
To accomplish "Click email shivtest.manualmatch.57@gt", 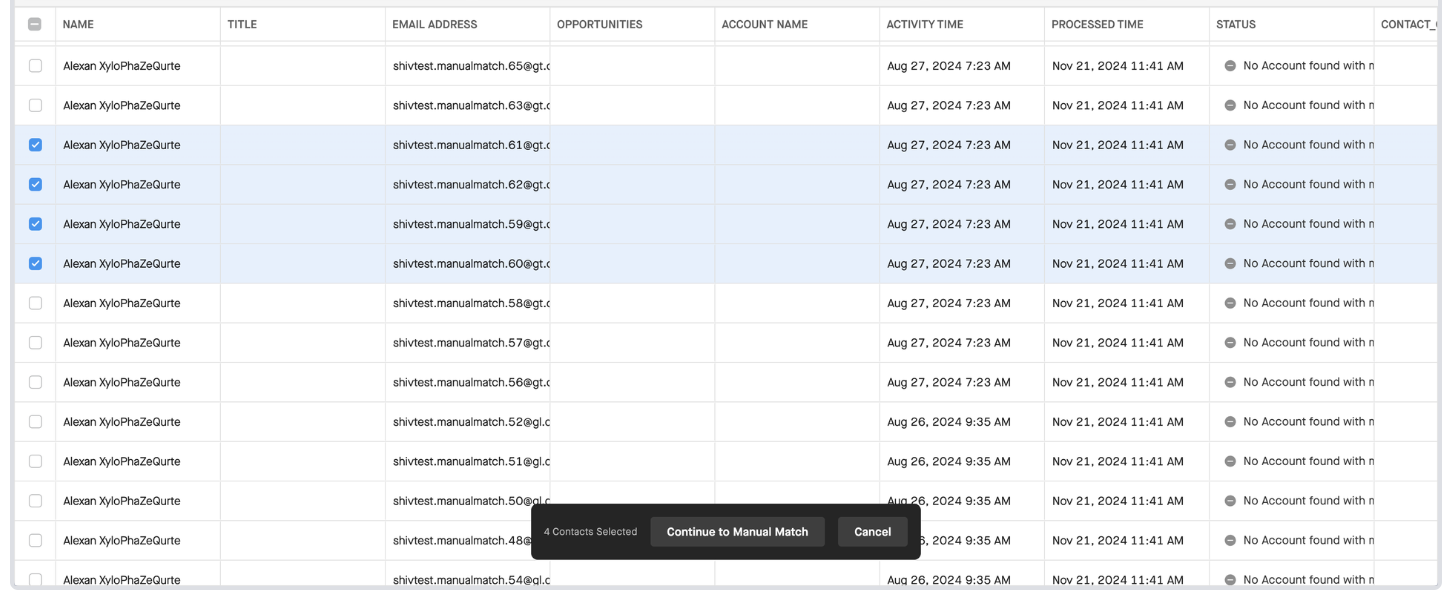I will point(471,343).
